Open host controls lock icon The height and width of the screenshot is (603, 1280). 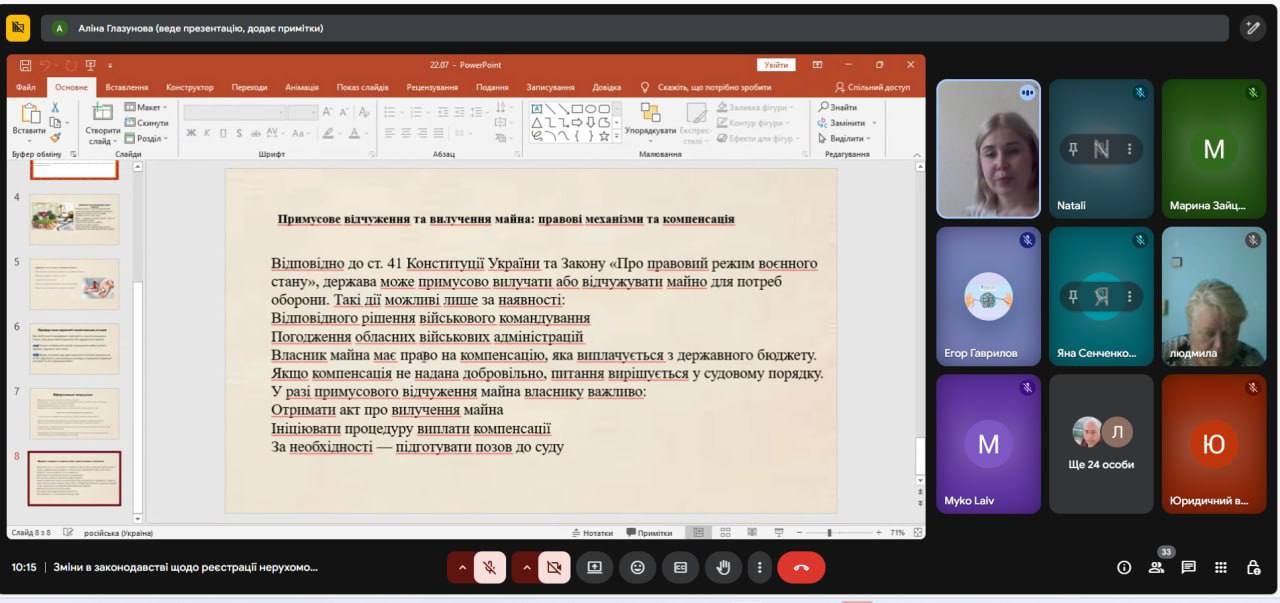[1253, 567]
